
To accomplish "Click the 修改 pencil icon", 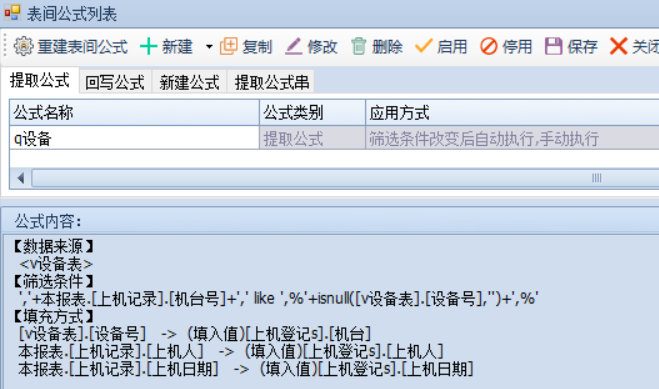I will coord(293,46).
